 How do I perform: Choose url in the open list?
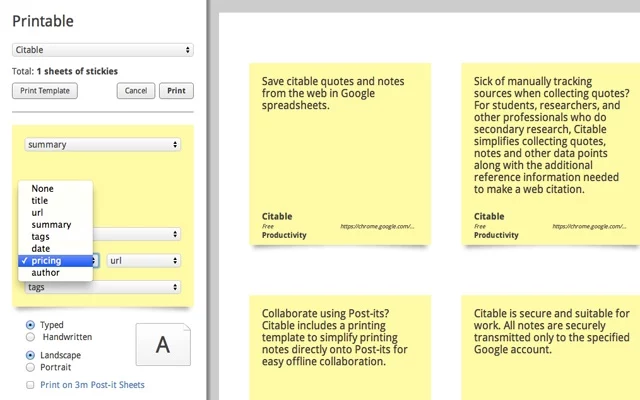click(x=56, y=213)
